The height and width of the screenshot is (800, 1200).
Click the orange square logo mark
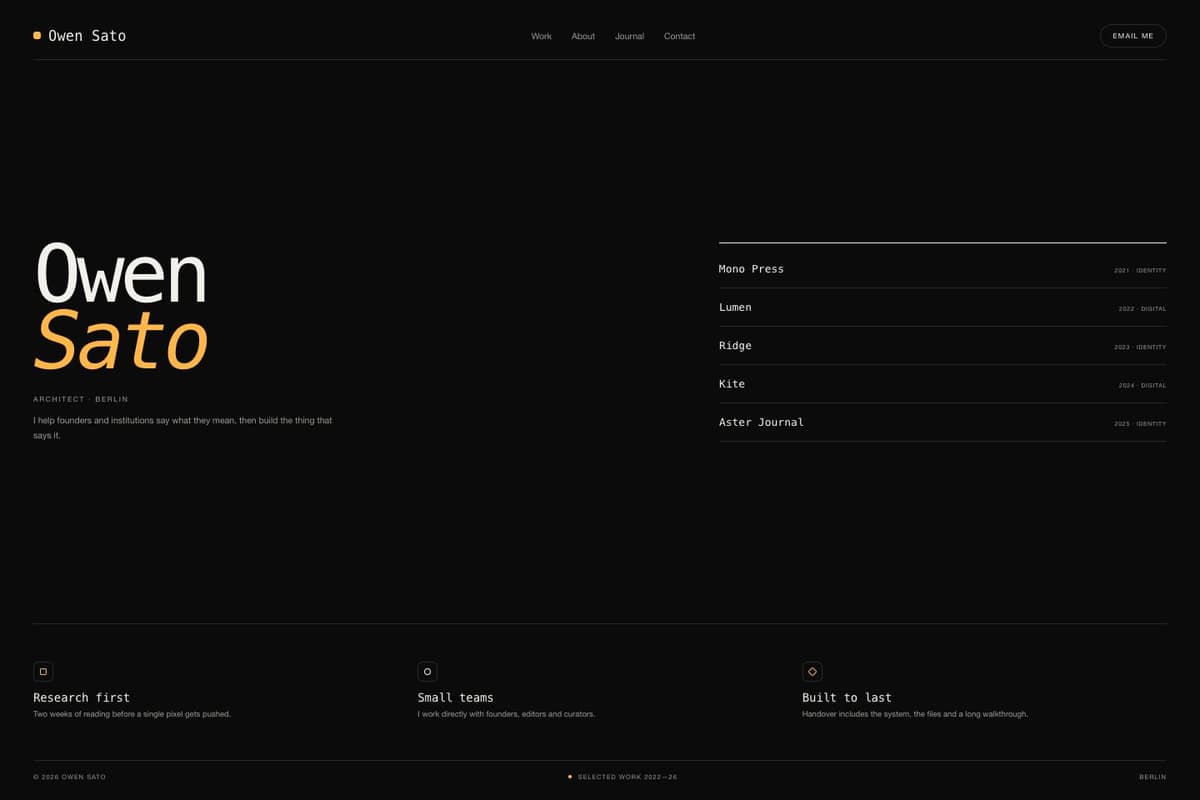(37, 35)
